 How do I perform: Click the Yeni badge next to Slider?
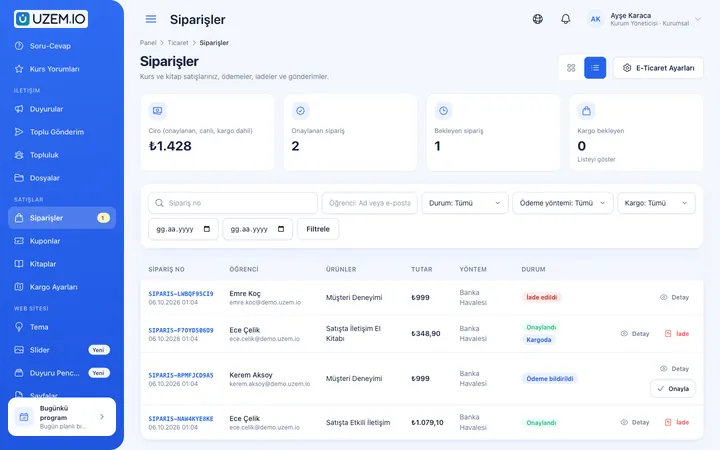click(x=99, y=350)
